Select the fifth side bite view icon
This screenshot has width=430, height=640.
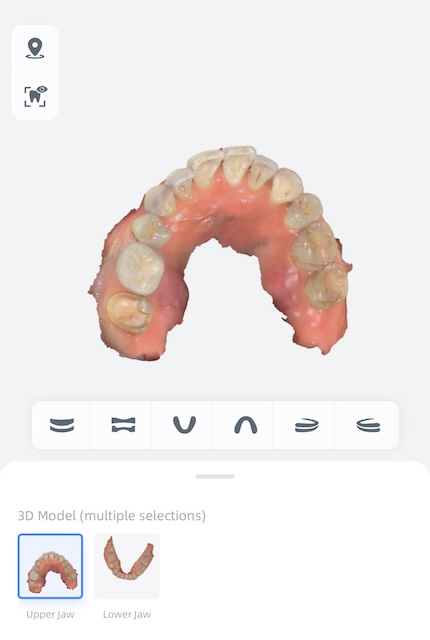coord(307,425)
